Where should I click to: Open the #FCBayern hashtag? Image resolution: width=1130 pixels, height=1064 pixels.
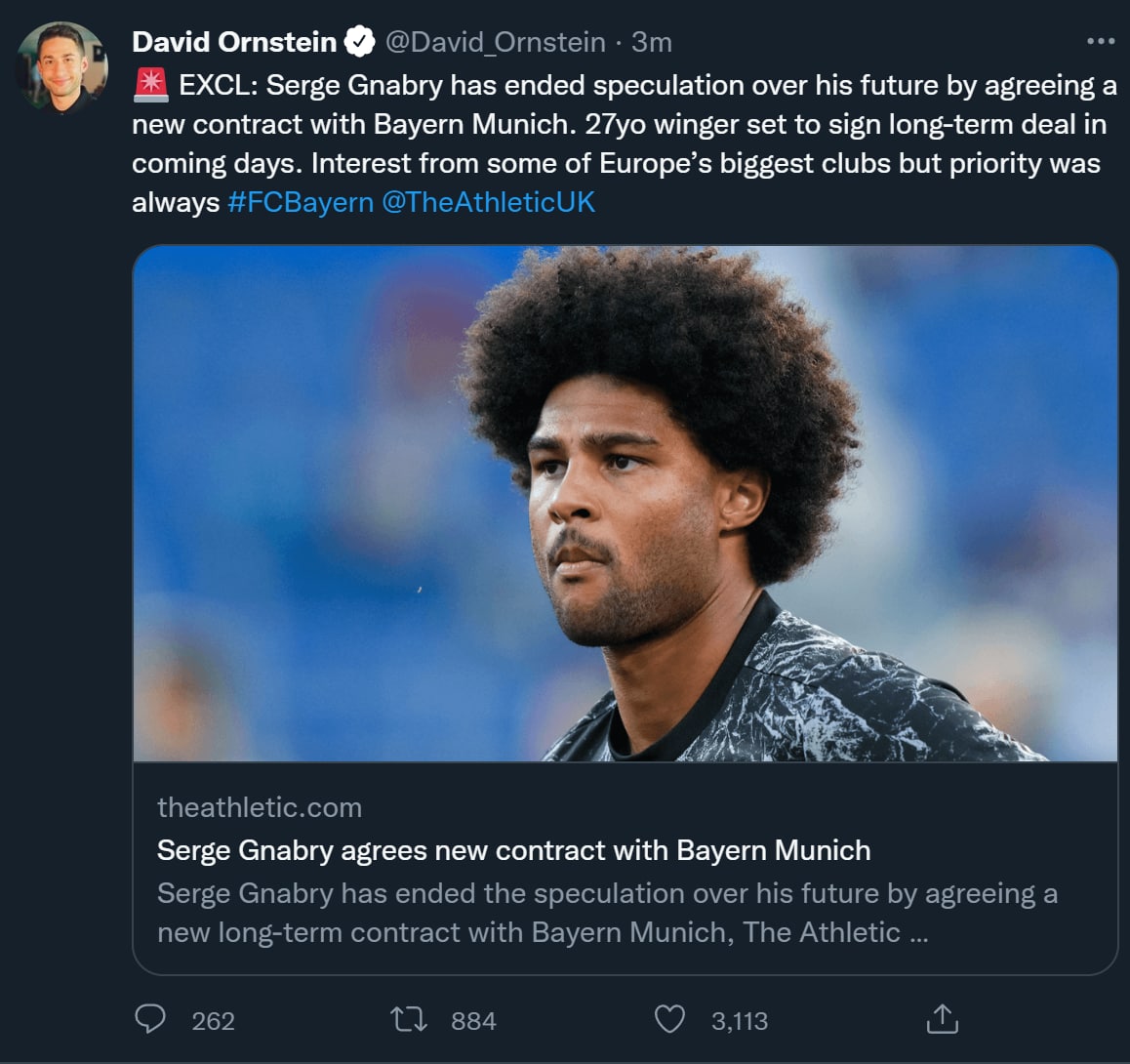(300, 202)
